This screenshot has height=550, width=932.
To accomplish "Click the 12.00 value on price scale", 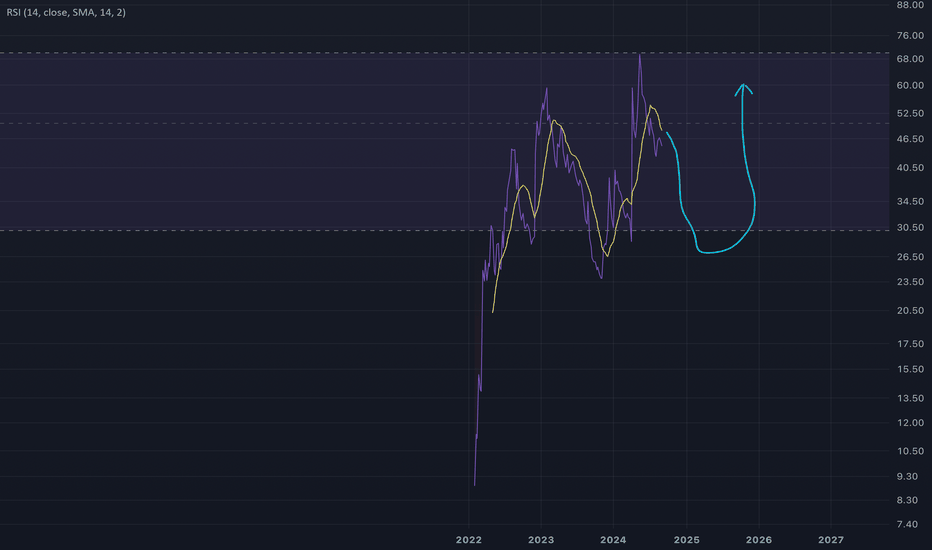I will coord(910,423).
